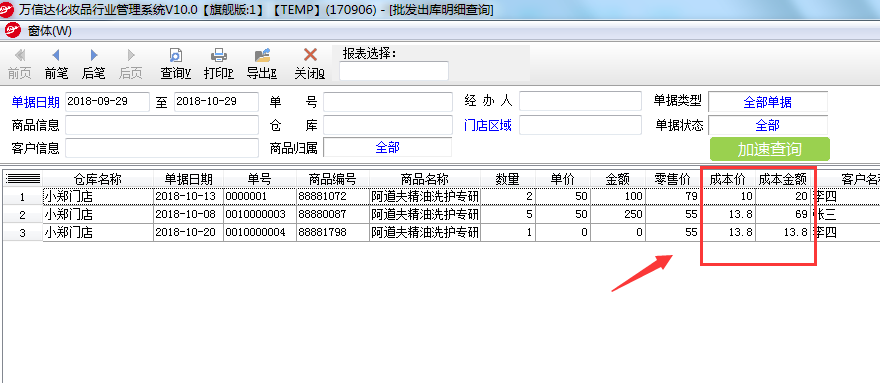Click the 单价 column header

pyautogui.click(x=563, y=180)
